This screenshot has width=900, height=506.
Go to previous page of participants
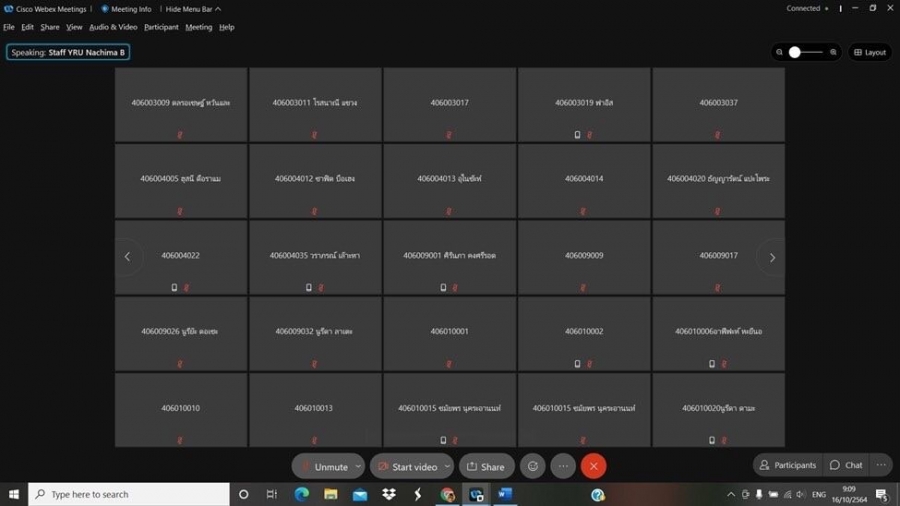pos(127,257)
